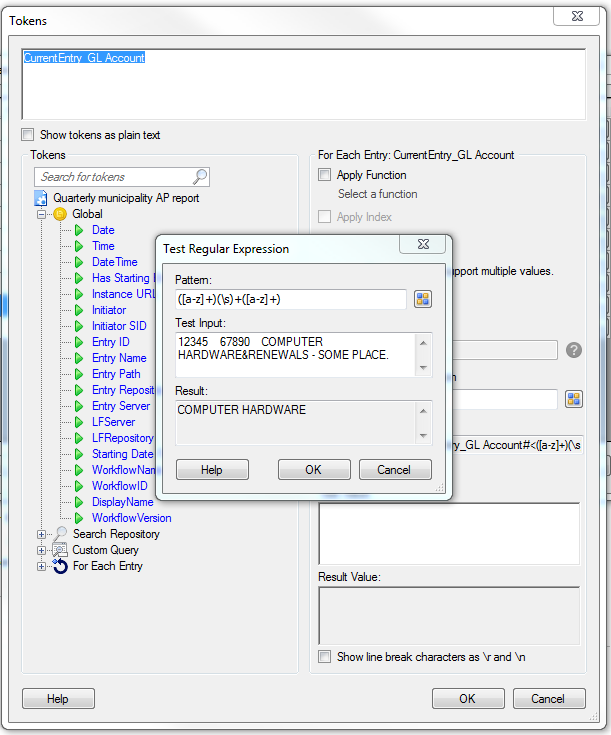Click the Pattern input field

coord(291,299)
